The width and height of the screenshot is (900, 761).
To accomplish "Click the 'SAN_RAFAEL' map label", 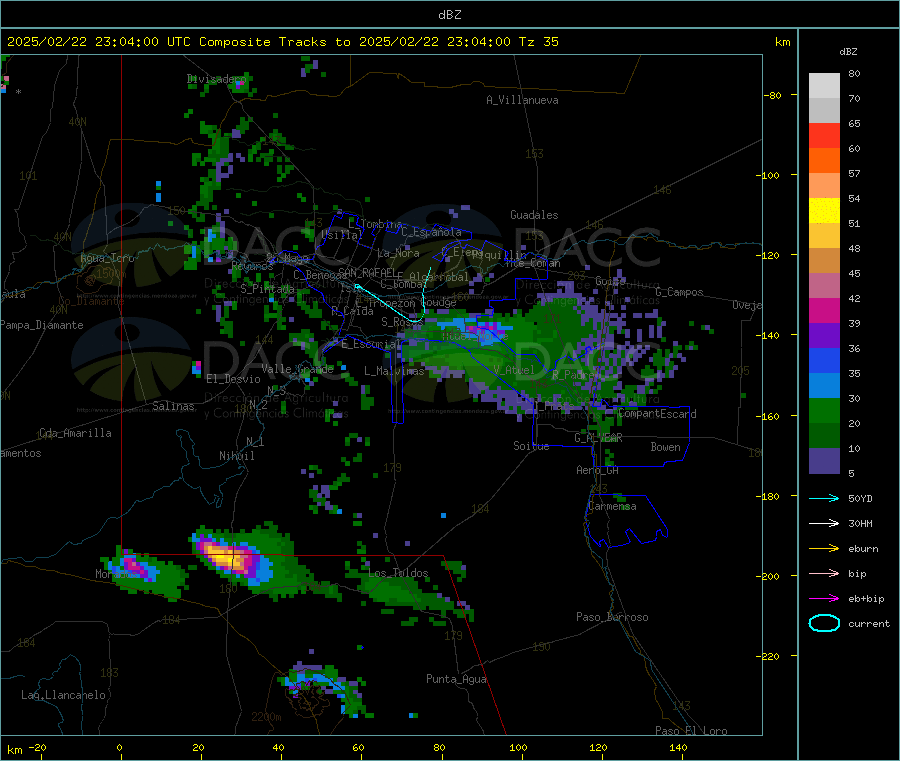I will pos(367,273).
